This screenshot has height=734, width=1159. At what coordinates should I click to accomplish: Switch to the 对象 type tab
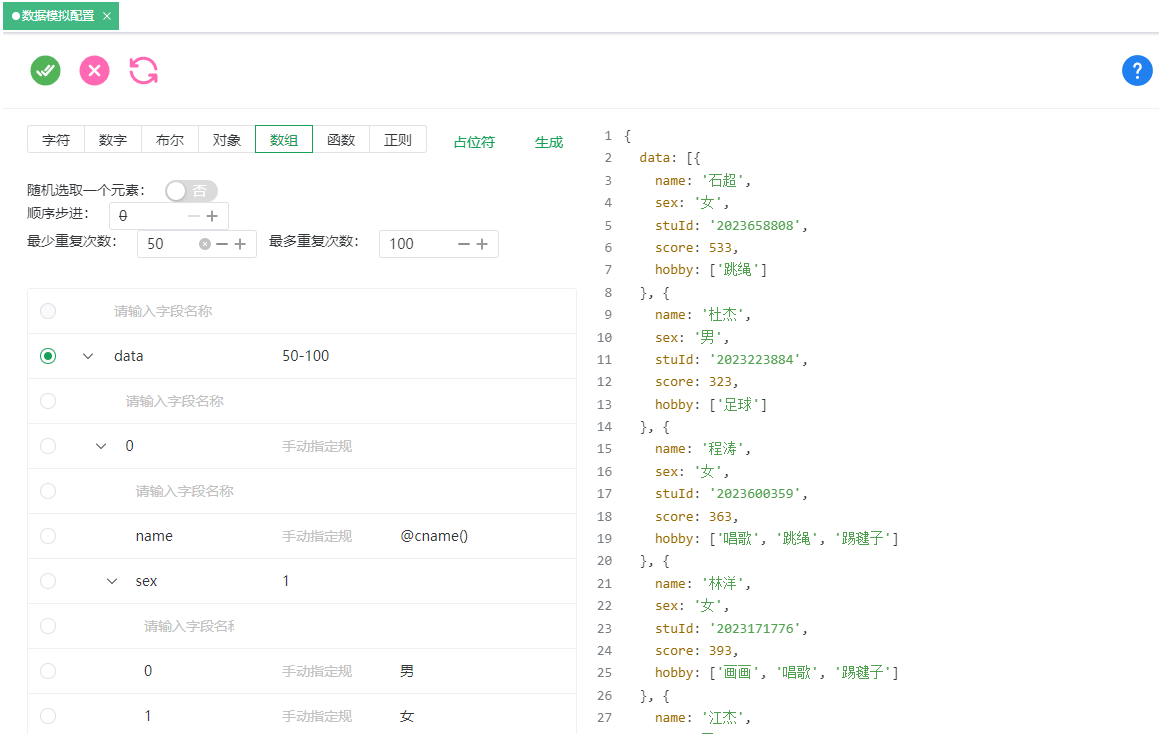[x=227, y=140]
